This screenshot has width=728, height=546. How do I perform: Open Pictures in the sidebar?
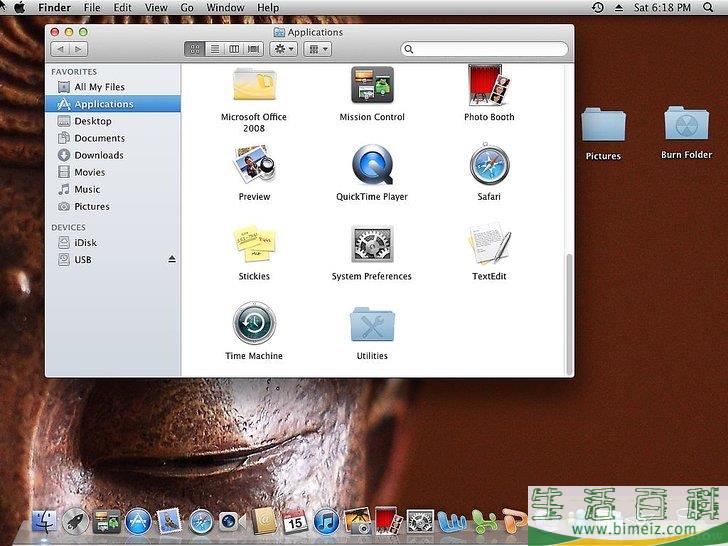point(113,207)
